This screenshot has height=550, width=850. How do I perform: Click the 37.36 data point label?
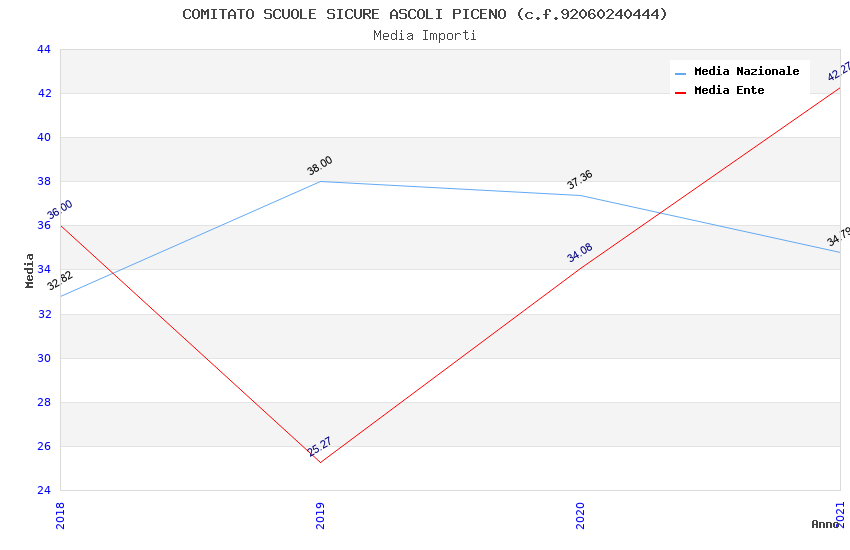click(580, 180)
